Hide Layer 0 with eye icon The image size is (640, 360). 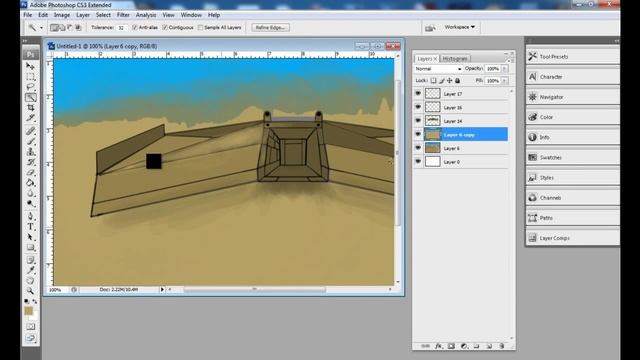click(x=418, y=162)
